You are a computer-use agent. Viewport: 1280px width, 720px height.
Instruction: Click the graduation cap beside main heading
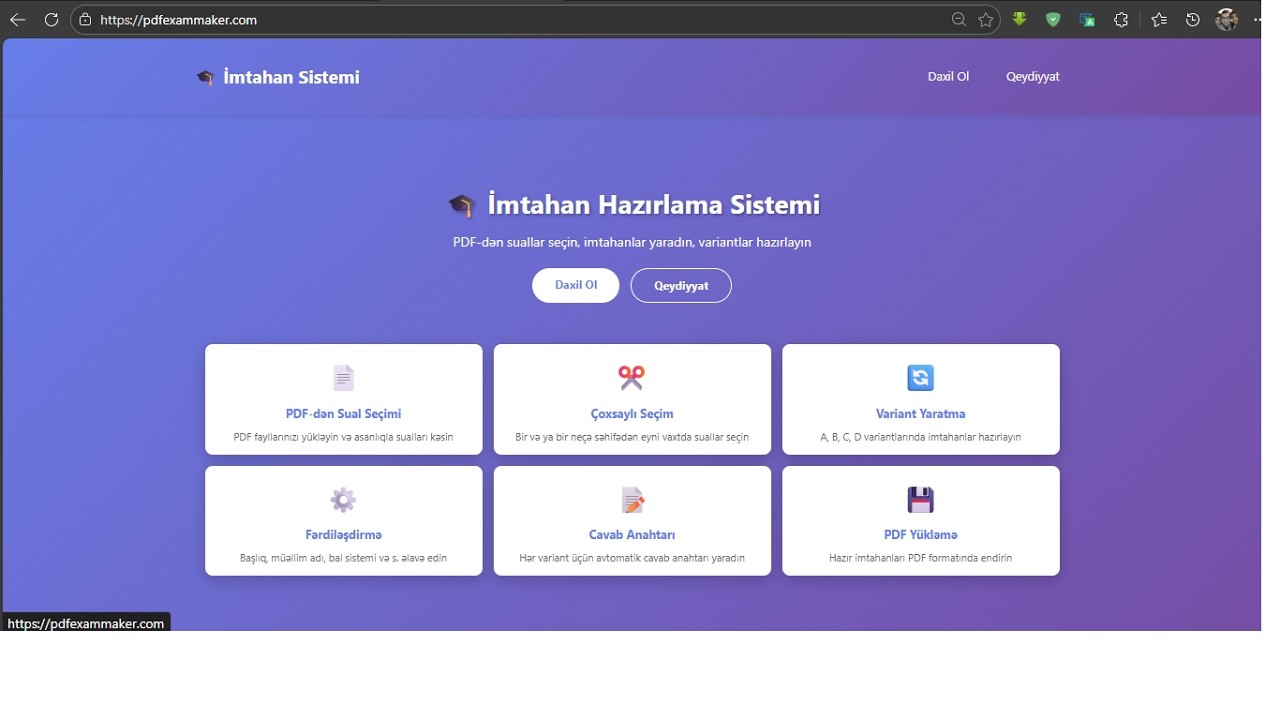click(461, 206)
